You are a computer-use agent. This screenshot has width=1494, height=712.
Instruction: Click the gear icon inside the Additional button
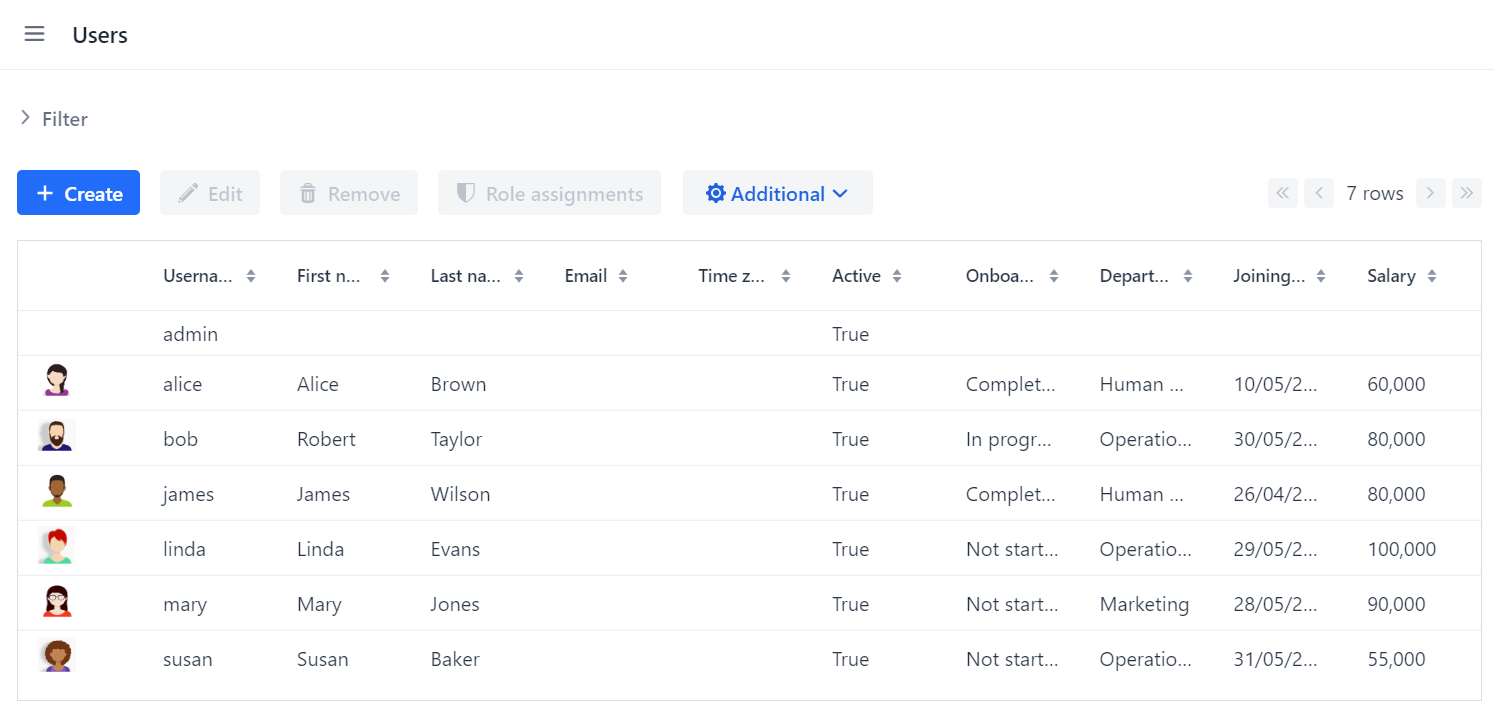[x=716, y=192]
